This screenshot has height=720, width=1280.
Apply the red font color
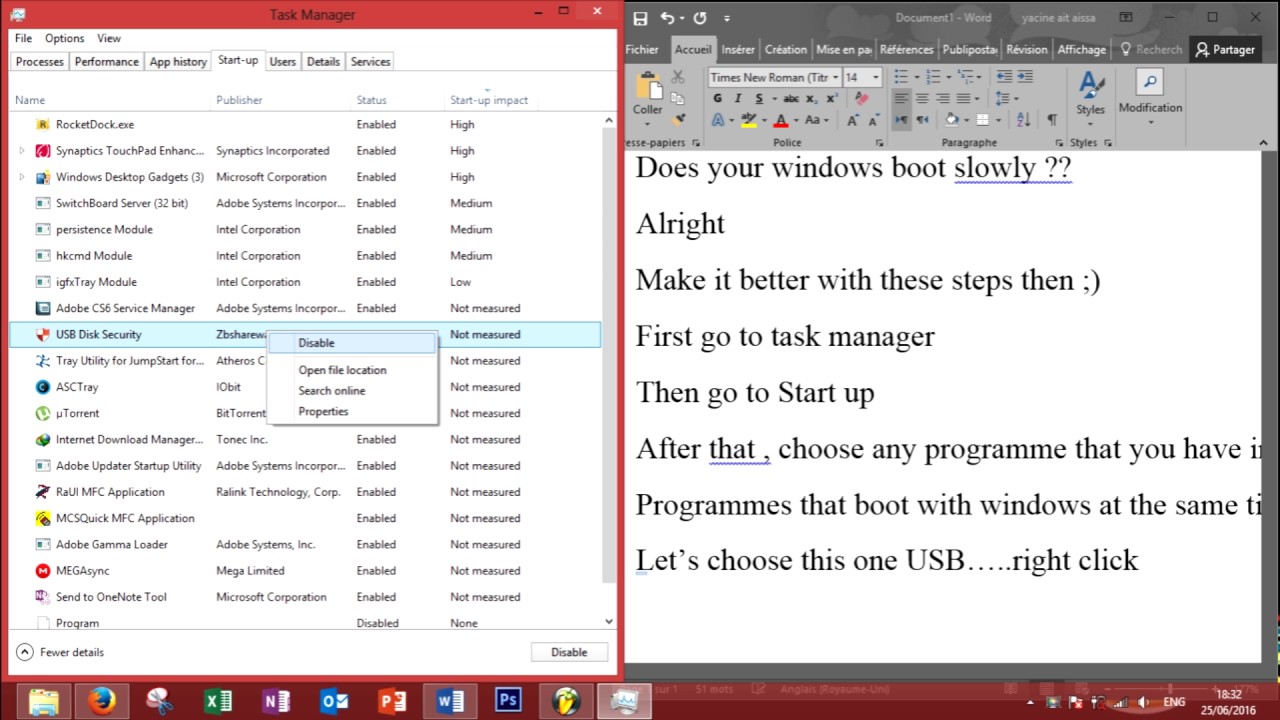782,120
